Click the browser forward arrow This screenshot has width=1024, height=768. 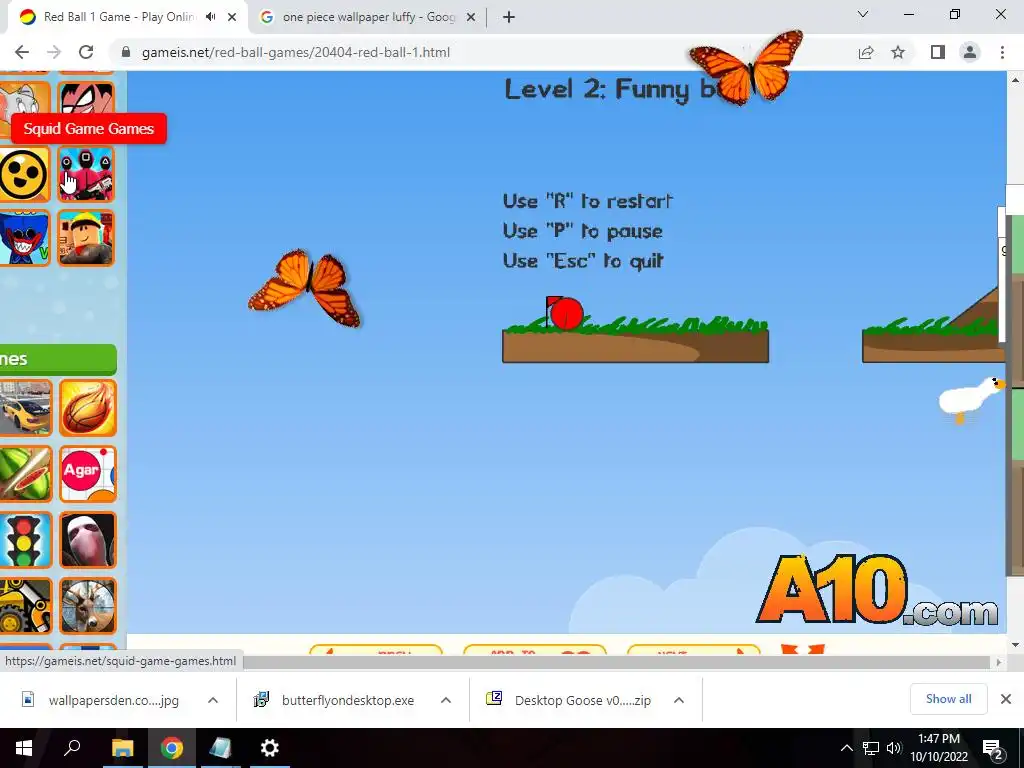(x=54, y=52)
